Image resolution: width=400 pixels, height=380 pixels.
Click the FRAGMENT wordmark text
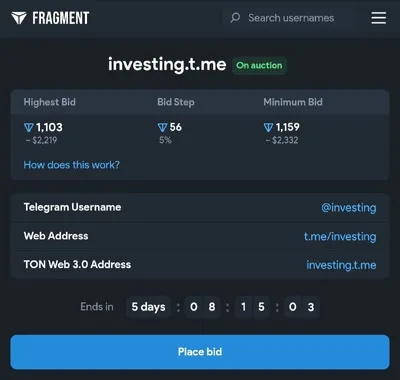[x=61, y=18]
